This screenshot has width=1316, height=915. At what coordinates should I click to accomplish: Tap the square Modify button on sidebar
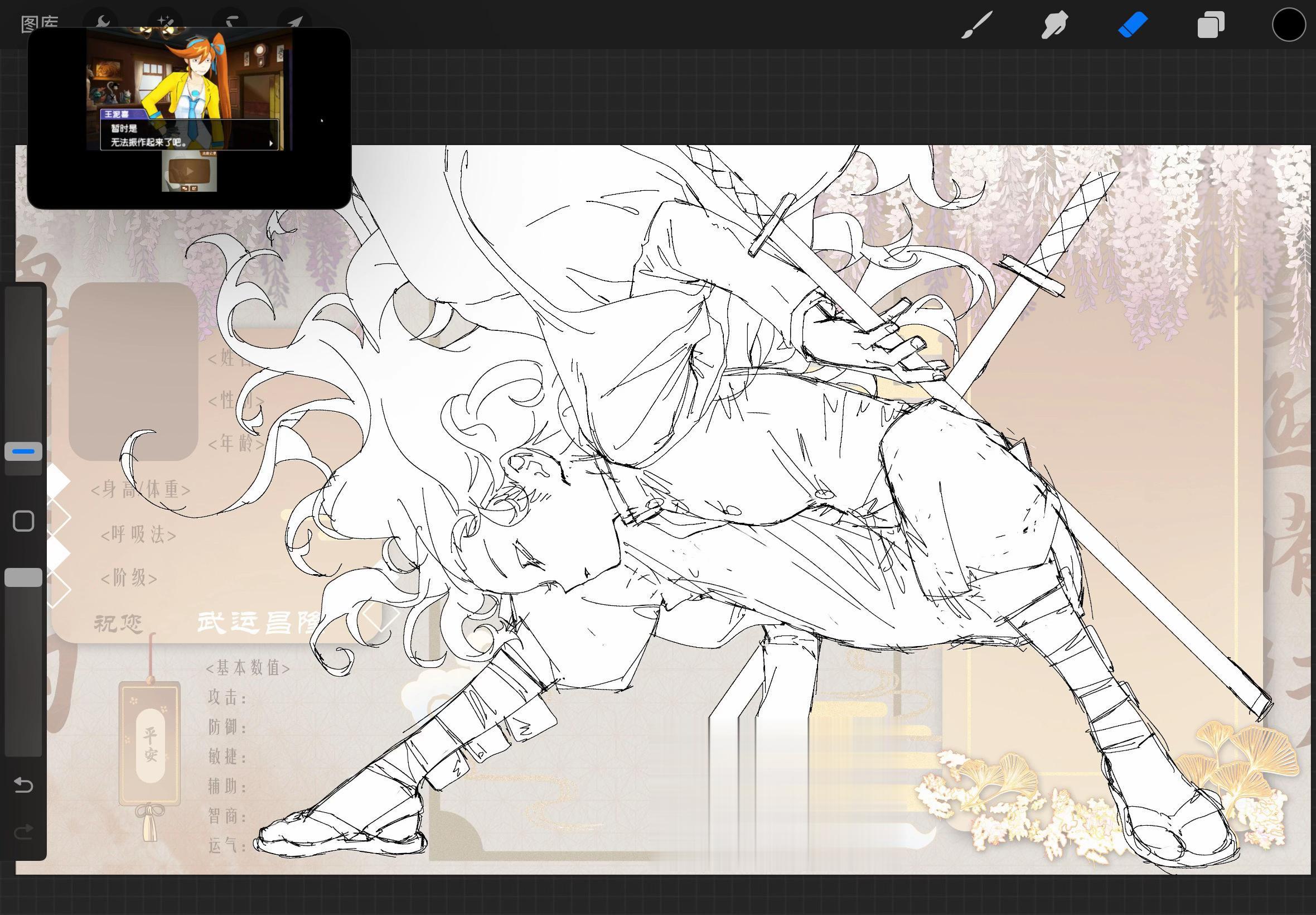[23, 521]
